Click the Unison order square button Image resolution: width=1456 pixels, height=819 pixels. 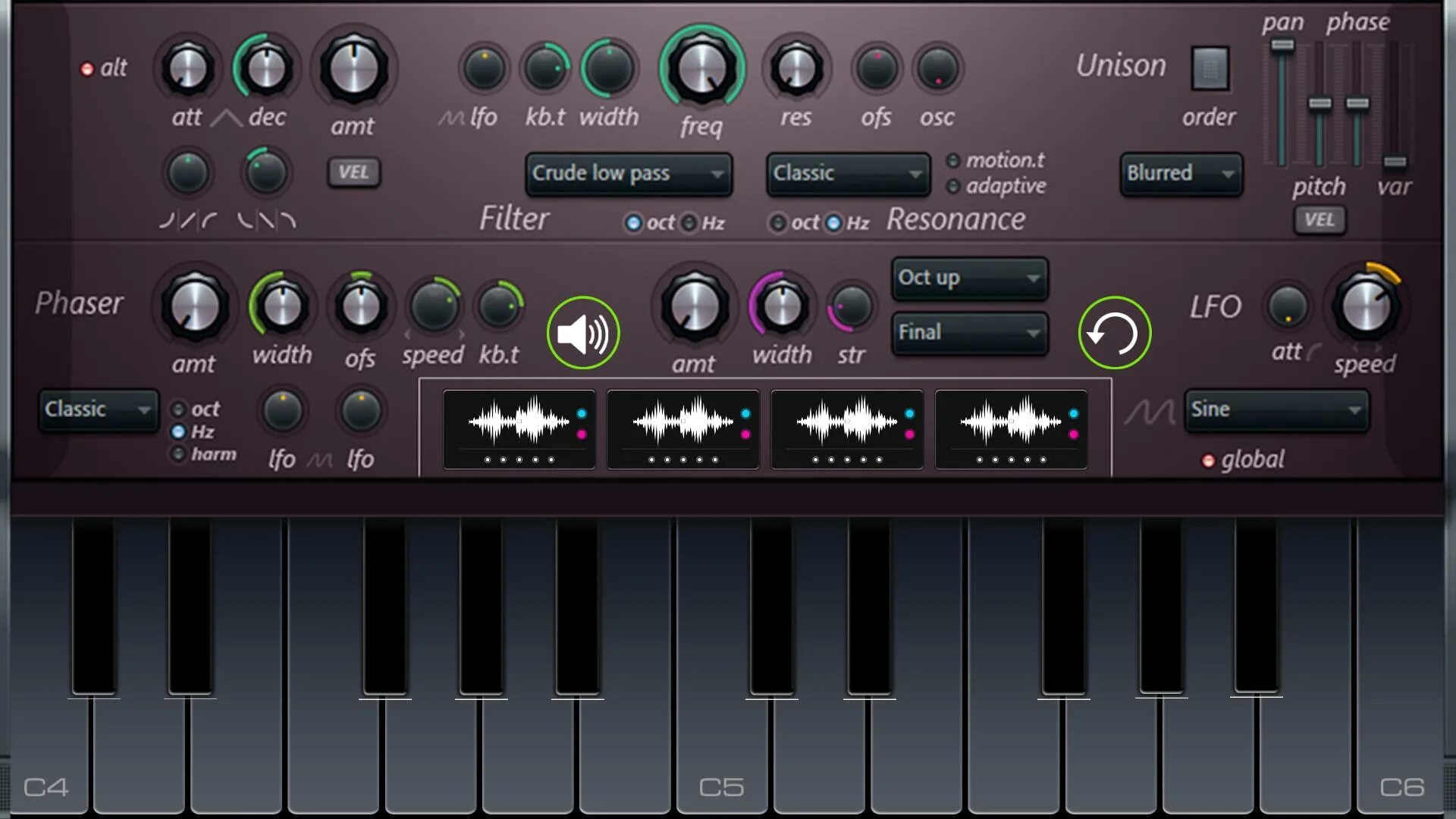point(1210,68)
